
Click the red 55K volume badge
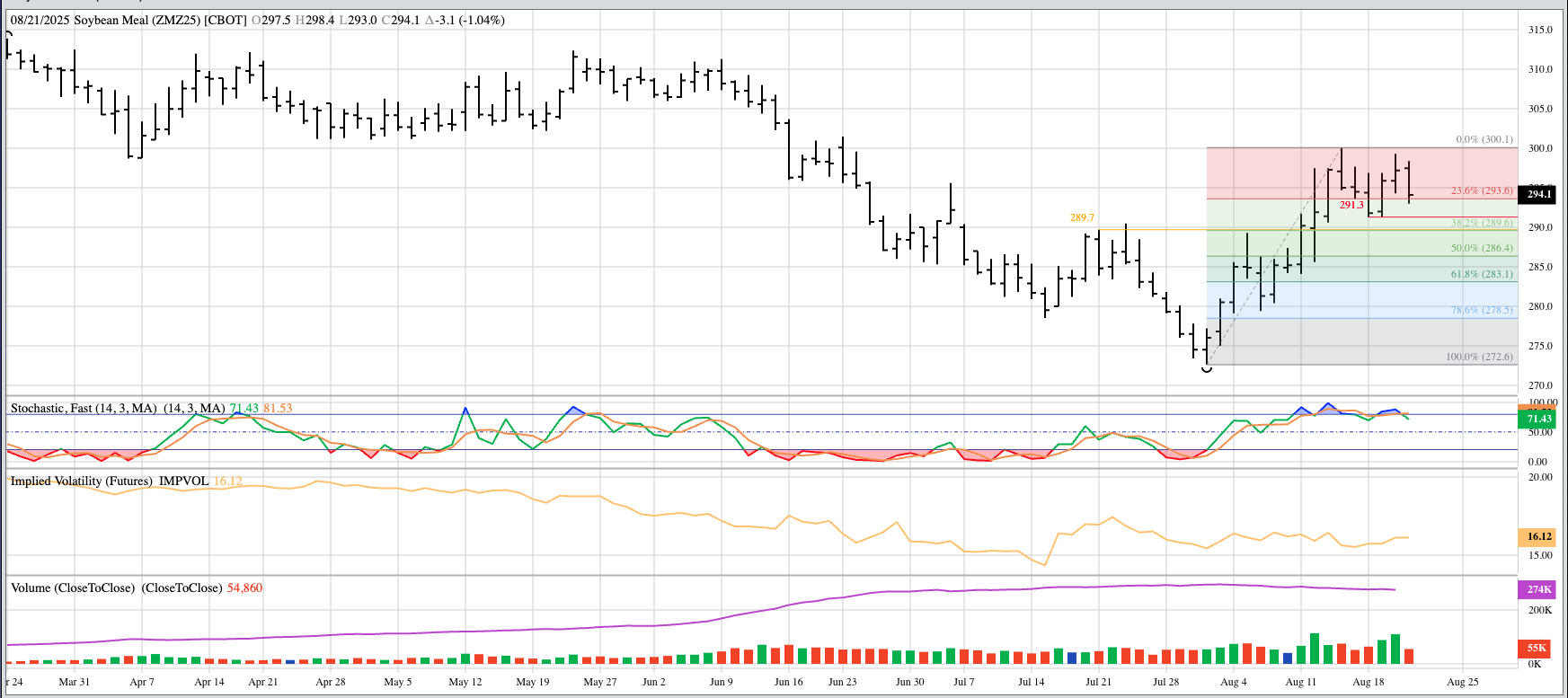pyautogui.click(x=1537, y=648)
